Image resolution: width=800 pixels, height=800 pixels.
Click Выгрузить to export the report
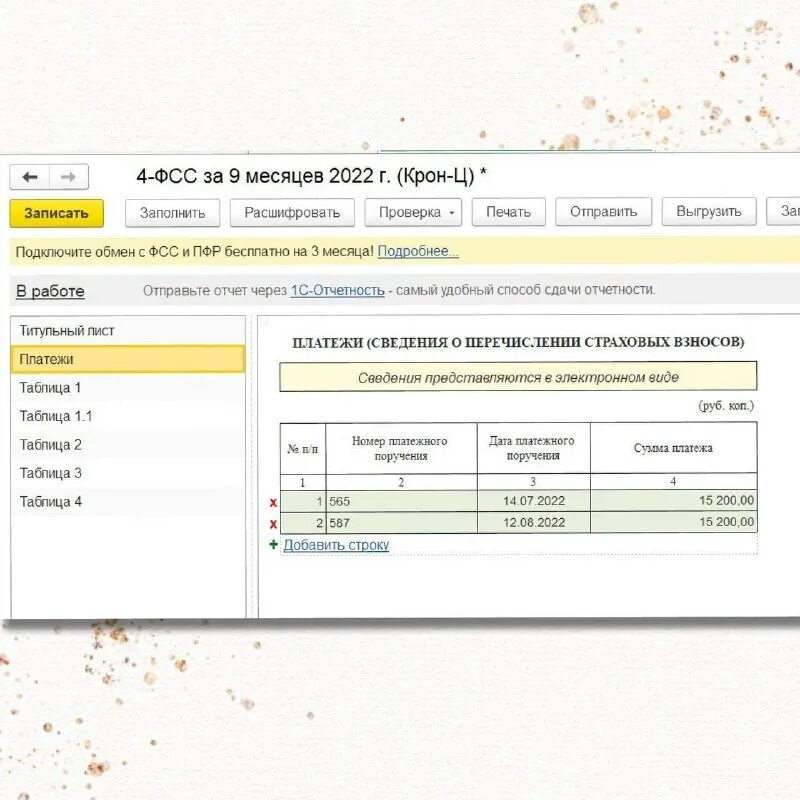point(712,212)
